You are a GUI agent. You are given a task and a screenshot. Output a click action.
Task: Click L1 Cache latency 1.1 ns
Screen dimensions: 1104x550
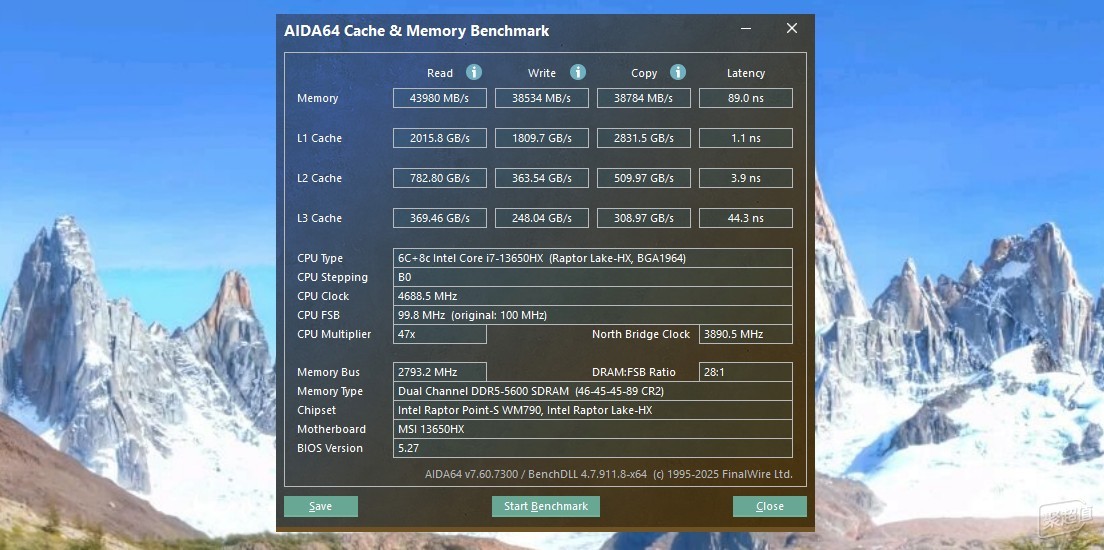pyautogui.click(x=746, y=138)
